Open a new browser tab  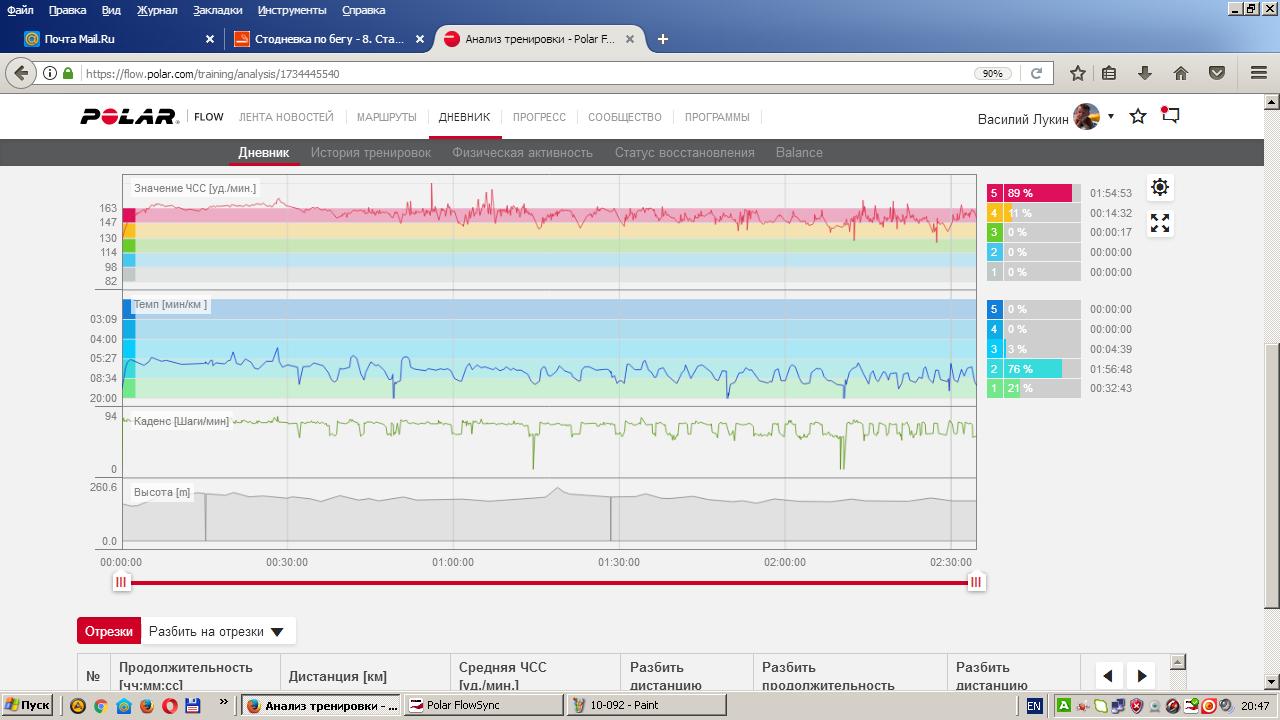pos(662,39)
